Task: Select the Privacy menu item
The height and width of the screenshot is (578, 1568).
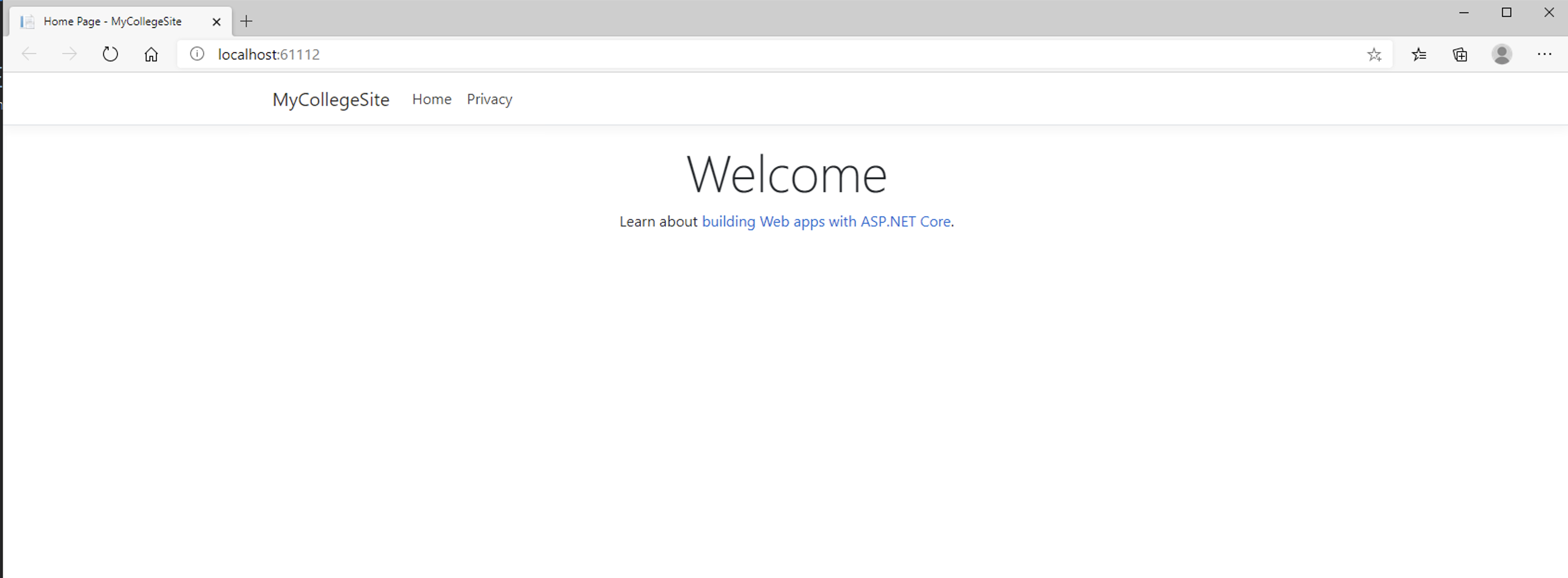Action: click(490, 99)
